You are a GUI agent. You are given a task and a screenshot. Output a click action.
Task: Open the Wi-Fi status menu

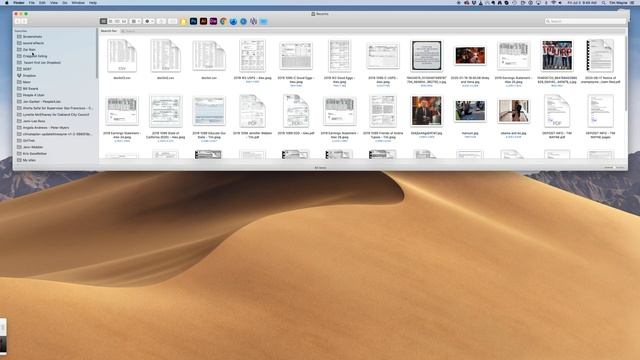point(553,2)
